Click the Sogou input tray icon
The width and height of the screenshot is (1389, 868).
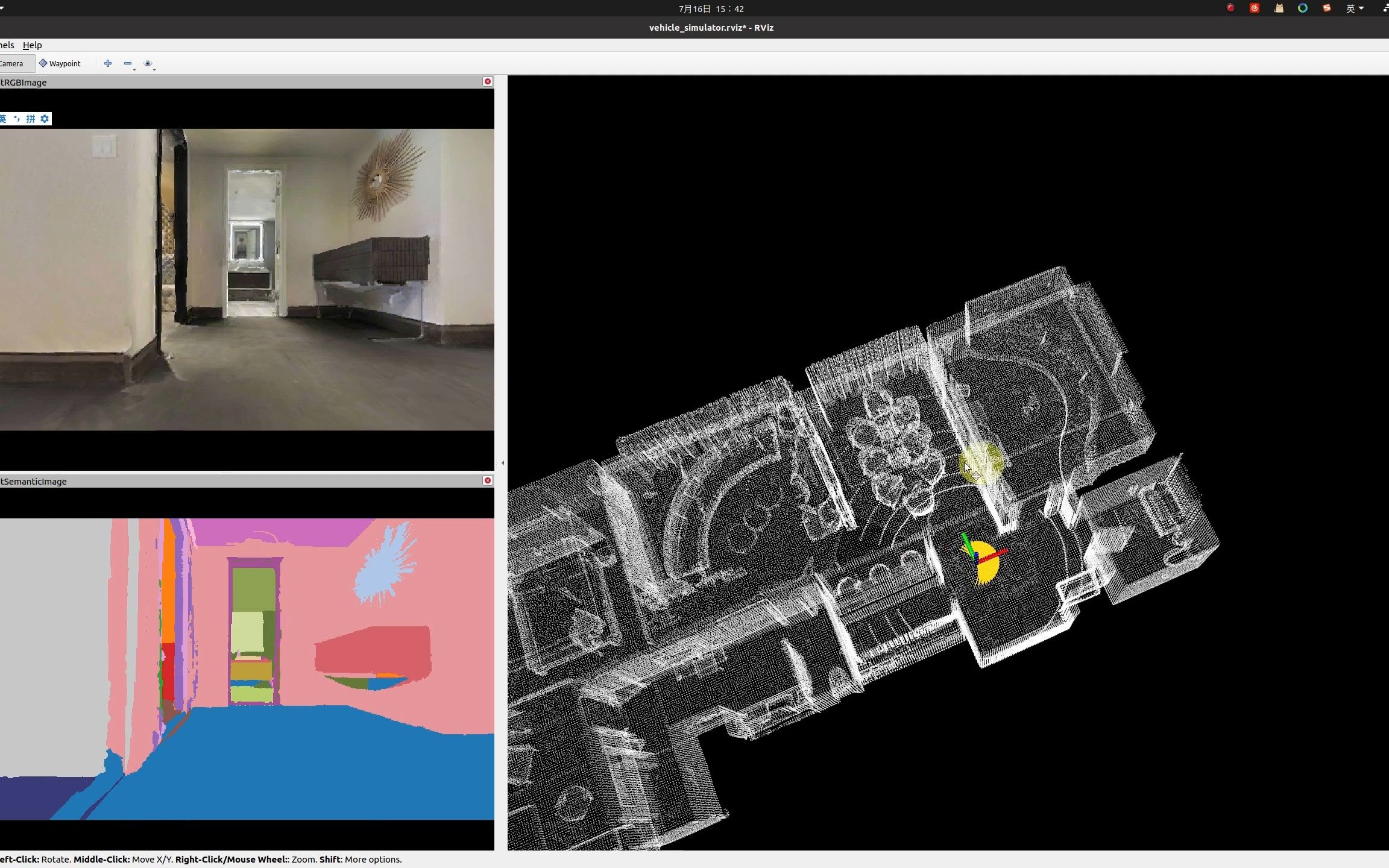[x=1327, y=8]
